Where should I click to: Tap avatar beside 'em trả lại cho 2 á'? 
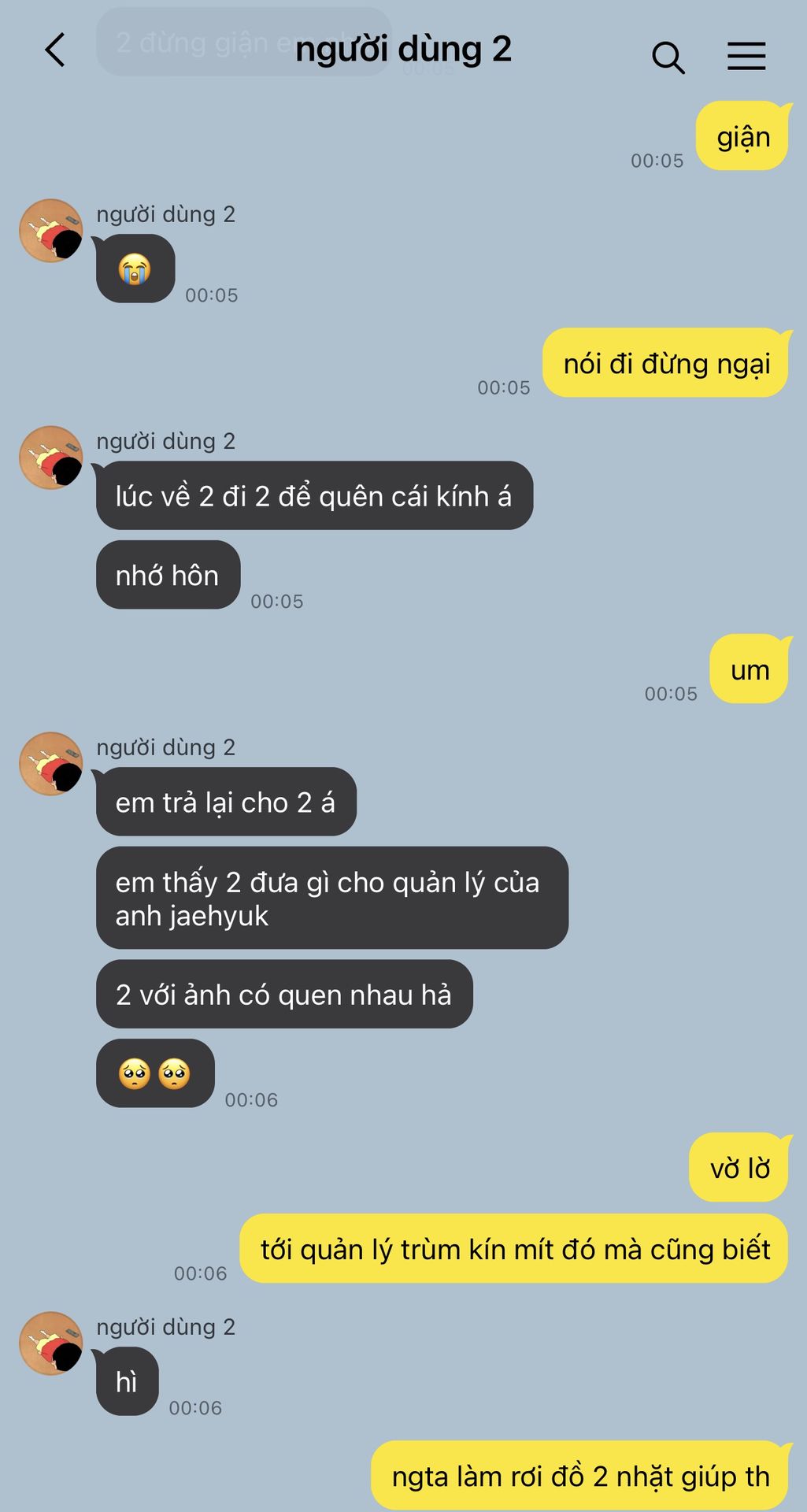pos(51,764)
